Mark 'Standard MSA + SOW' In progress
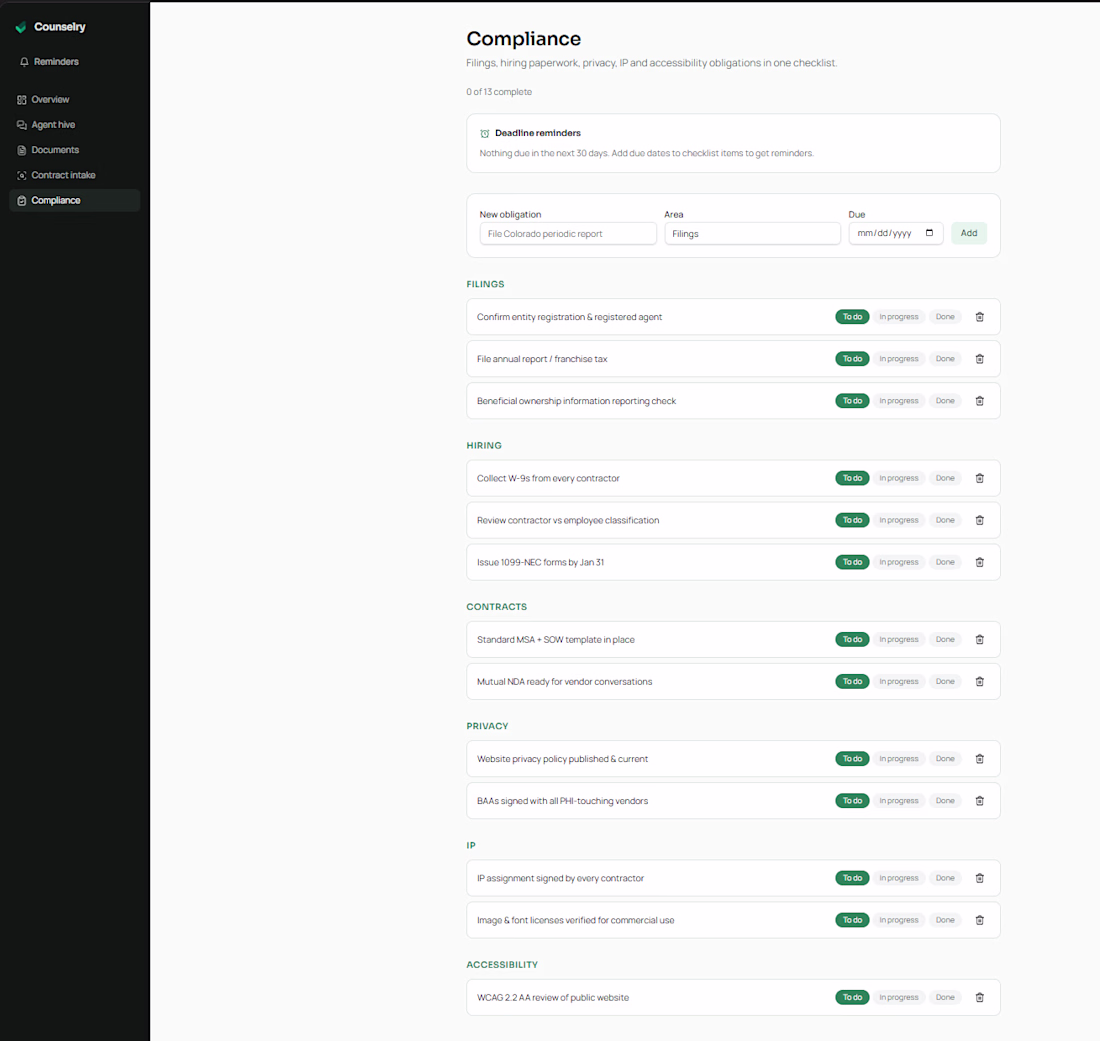 (899, 640)
